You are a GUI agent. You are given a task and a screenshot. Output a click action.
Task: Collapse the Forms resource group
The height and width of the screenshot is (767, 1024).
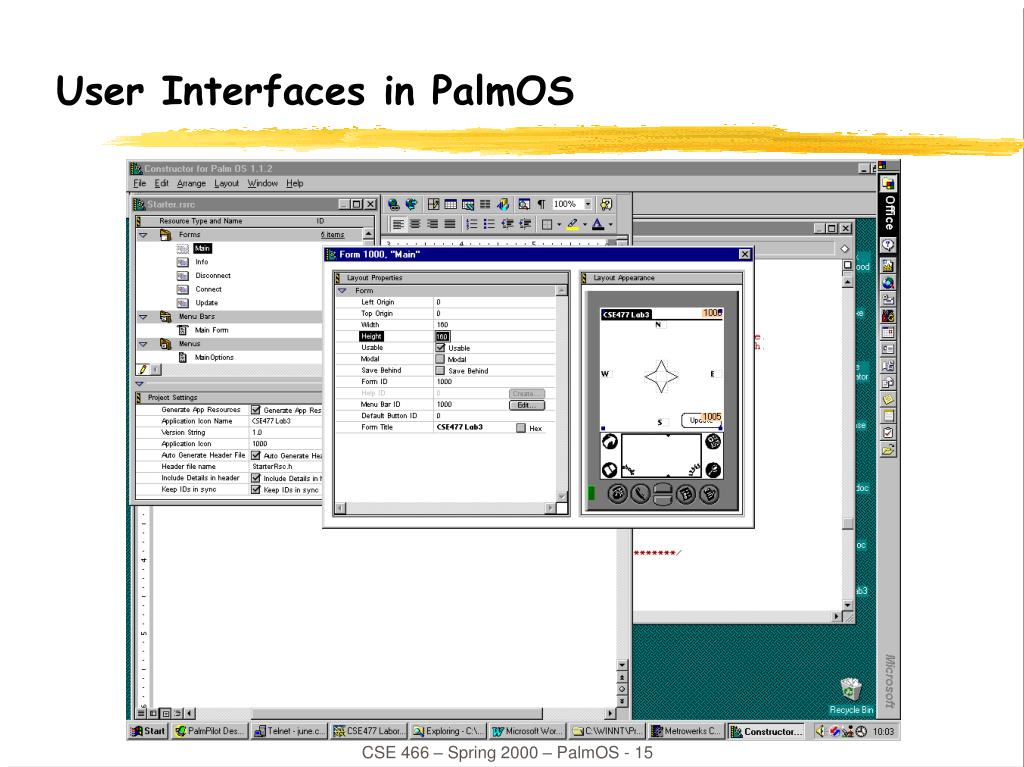coord(144,235)
